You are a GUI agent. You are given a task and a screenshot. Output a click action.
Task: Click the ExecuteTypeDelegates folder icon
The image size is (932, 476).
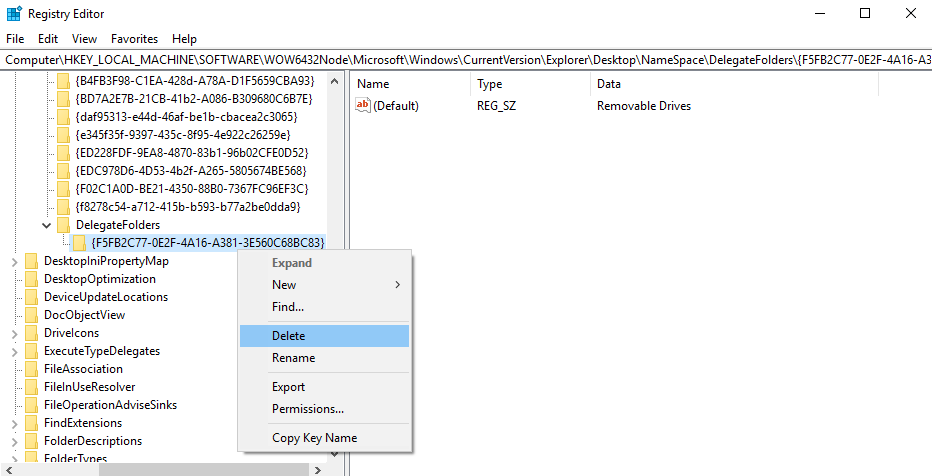pyautogui.click(x=32, y=351)
